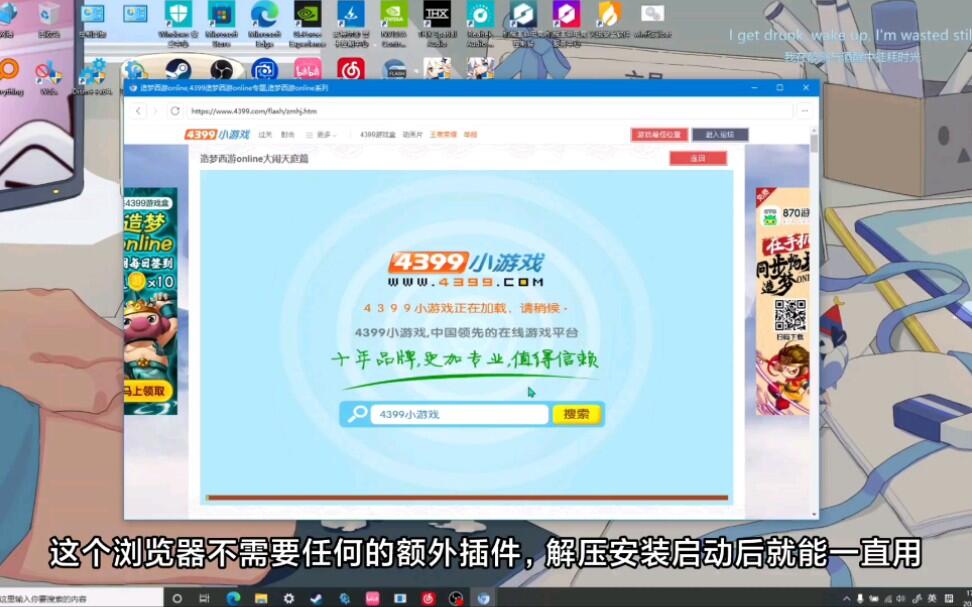972x607 pixels.
Task: Open the pink bilibili icon on the taskbar
Action: pyautogui.click(x=373, y=599)
